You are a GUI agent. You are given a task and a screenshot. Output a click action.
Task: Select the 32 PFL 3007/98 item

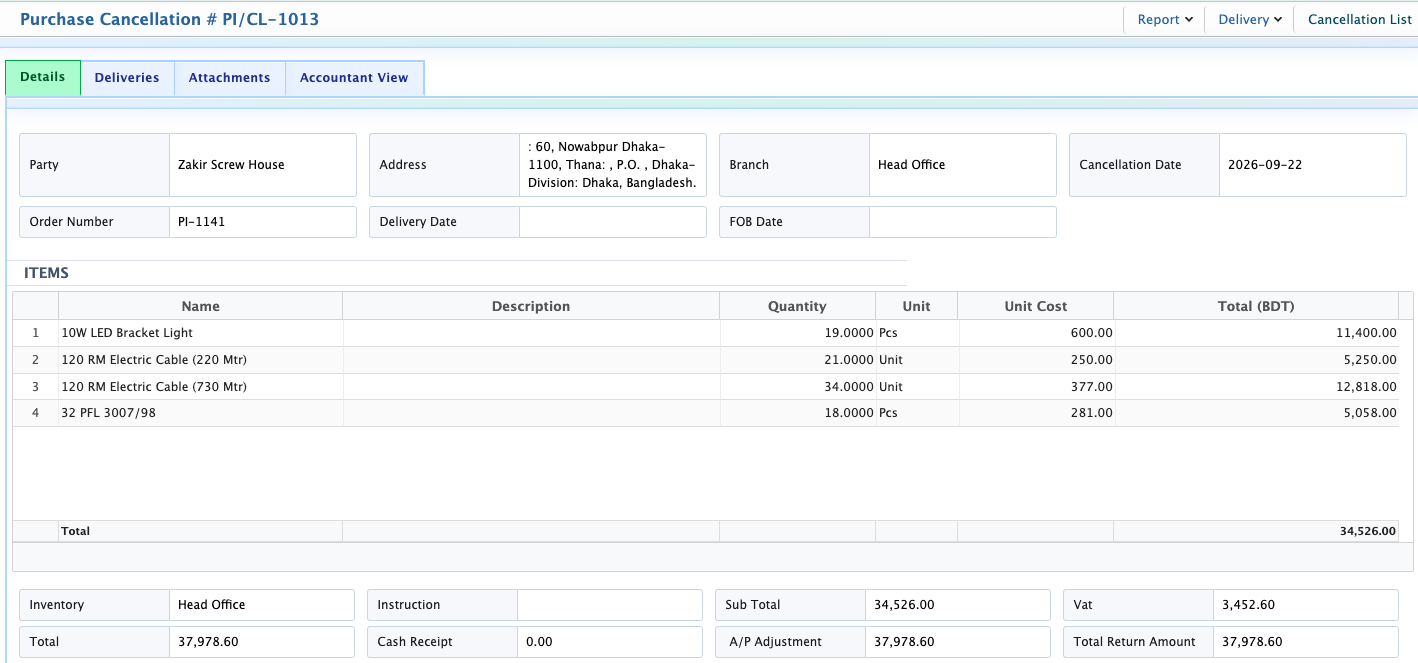pyautogui.click(x=109, y=413)
